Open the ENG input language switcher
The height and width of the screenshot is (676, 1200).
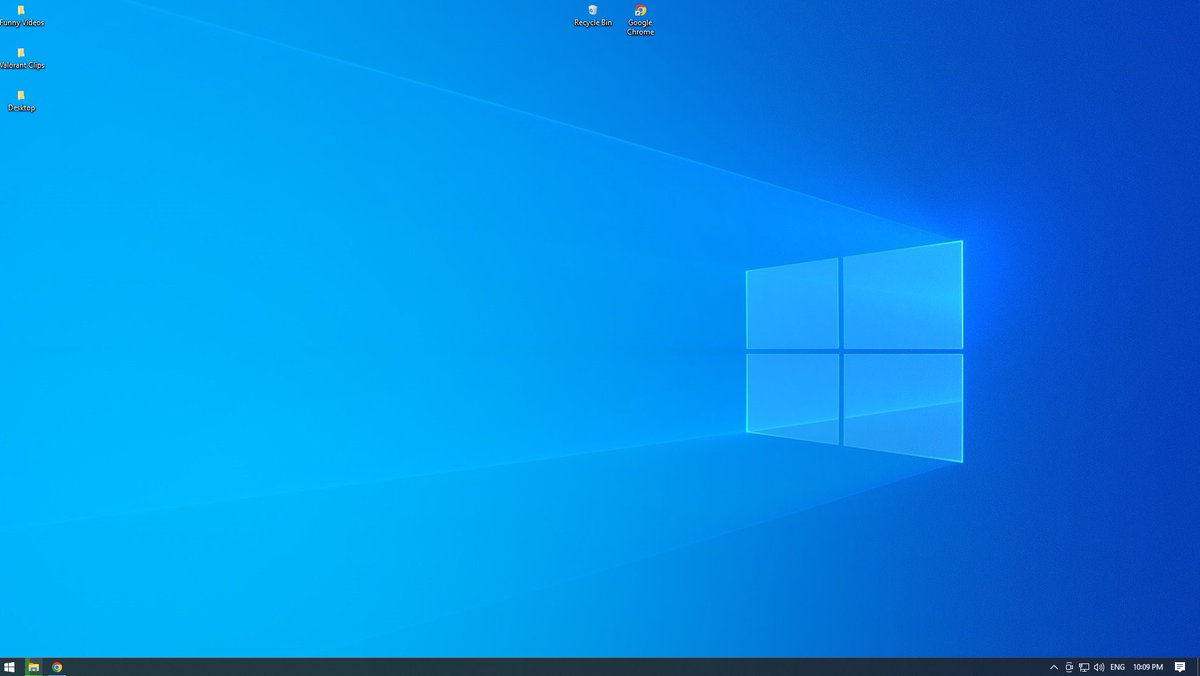[1117, 667]
